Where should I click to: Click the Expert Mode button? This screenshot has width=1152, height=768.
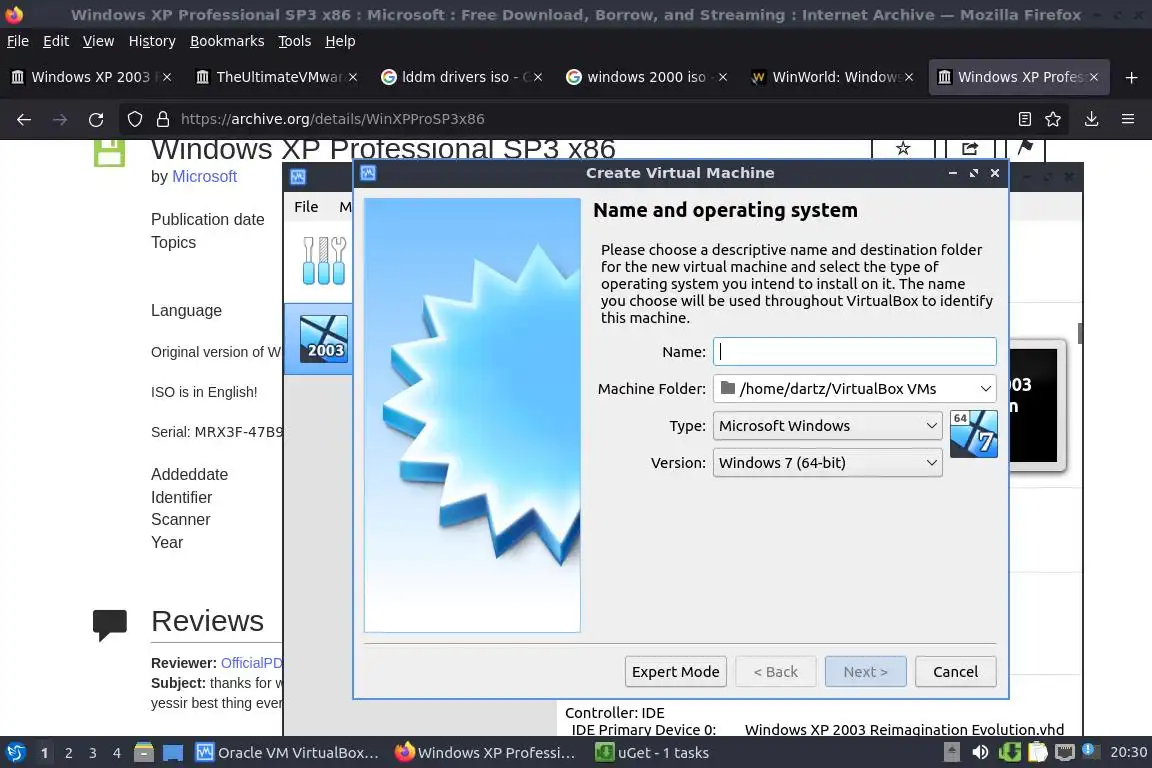[676, 672]
